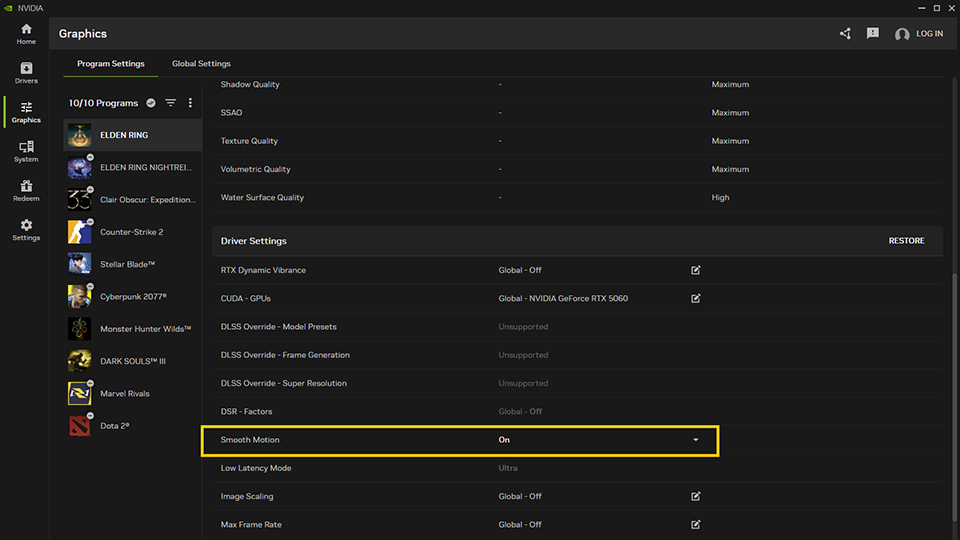The image size is (960, 540).
Task: Click the filter programs icon
Action: coord(171,103)
